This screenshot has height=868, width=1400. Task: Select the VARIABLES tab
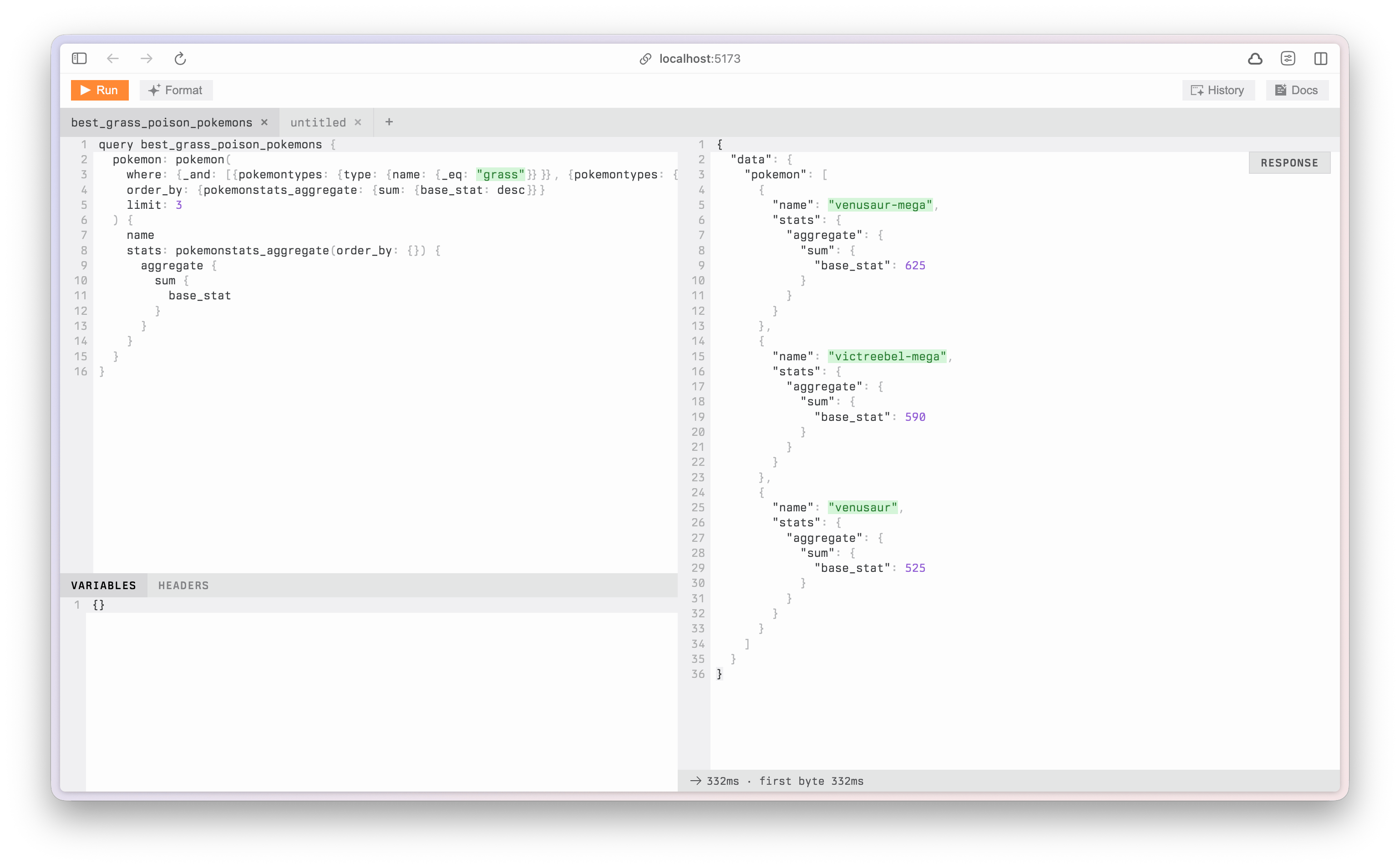(x=103, y=585)
